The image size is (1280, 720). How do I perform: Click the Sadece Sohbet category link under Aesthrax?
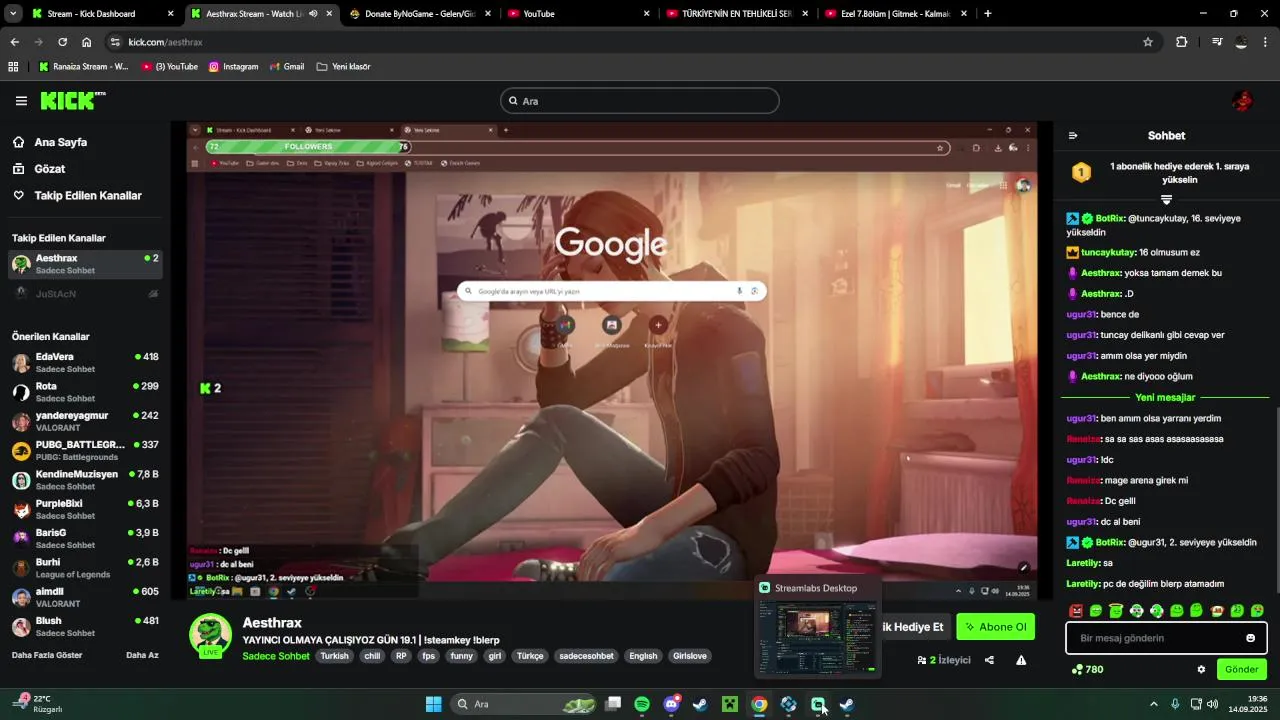tap(276, 656)
